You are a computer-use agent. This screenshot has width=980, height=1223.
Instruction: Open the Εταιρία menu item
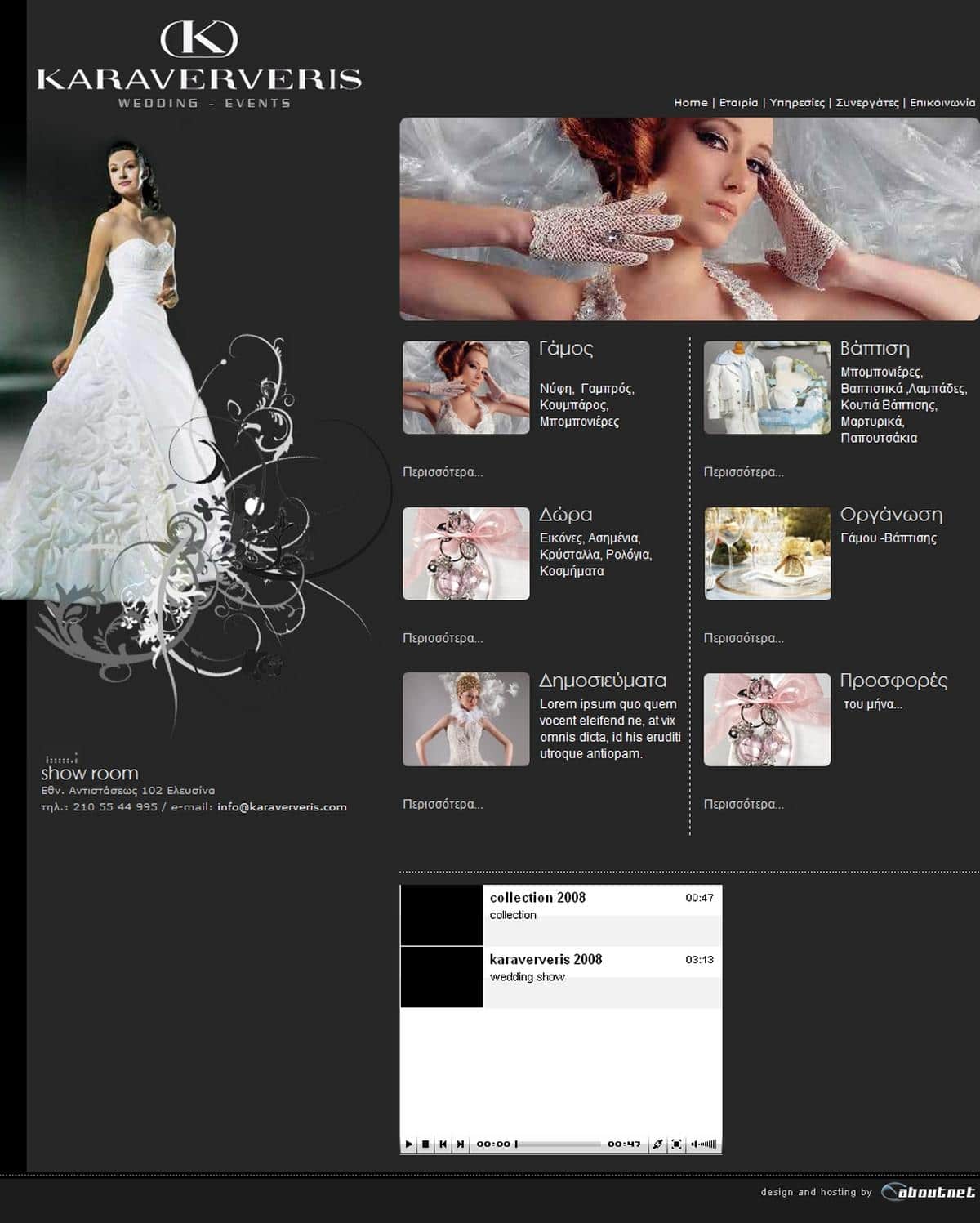738,102
